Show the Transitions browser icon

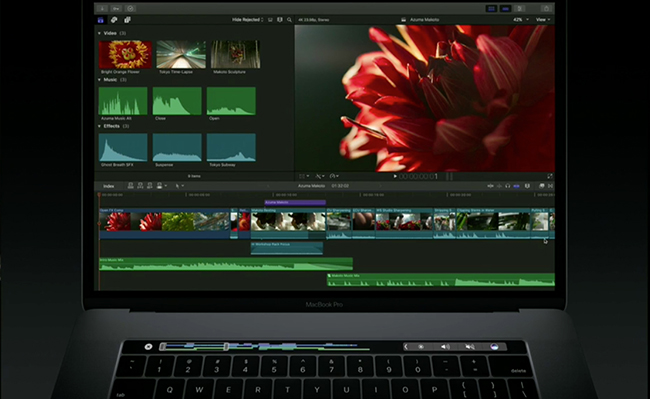[551, 186]
